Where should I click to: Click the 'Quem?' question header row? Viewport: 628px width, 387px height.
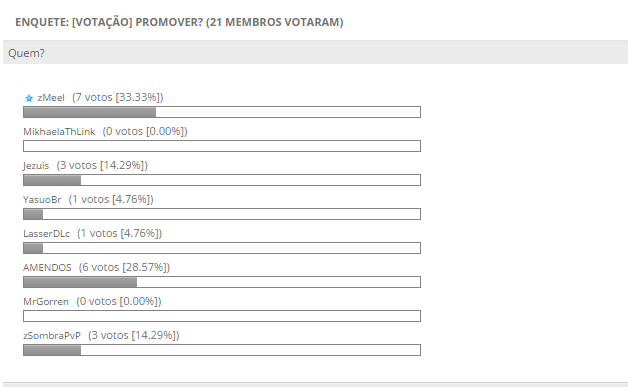click(315, 52)
